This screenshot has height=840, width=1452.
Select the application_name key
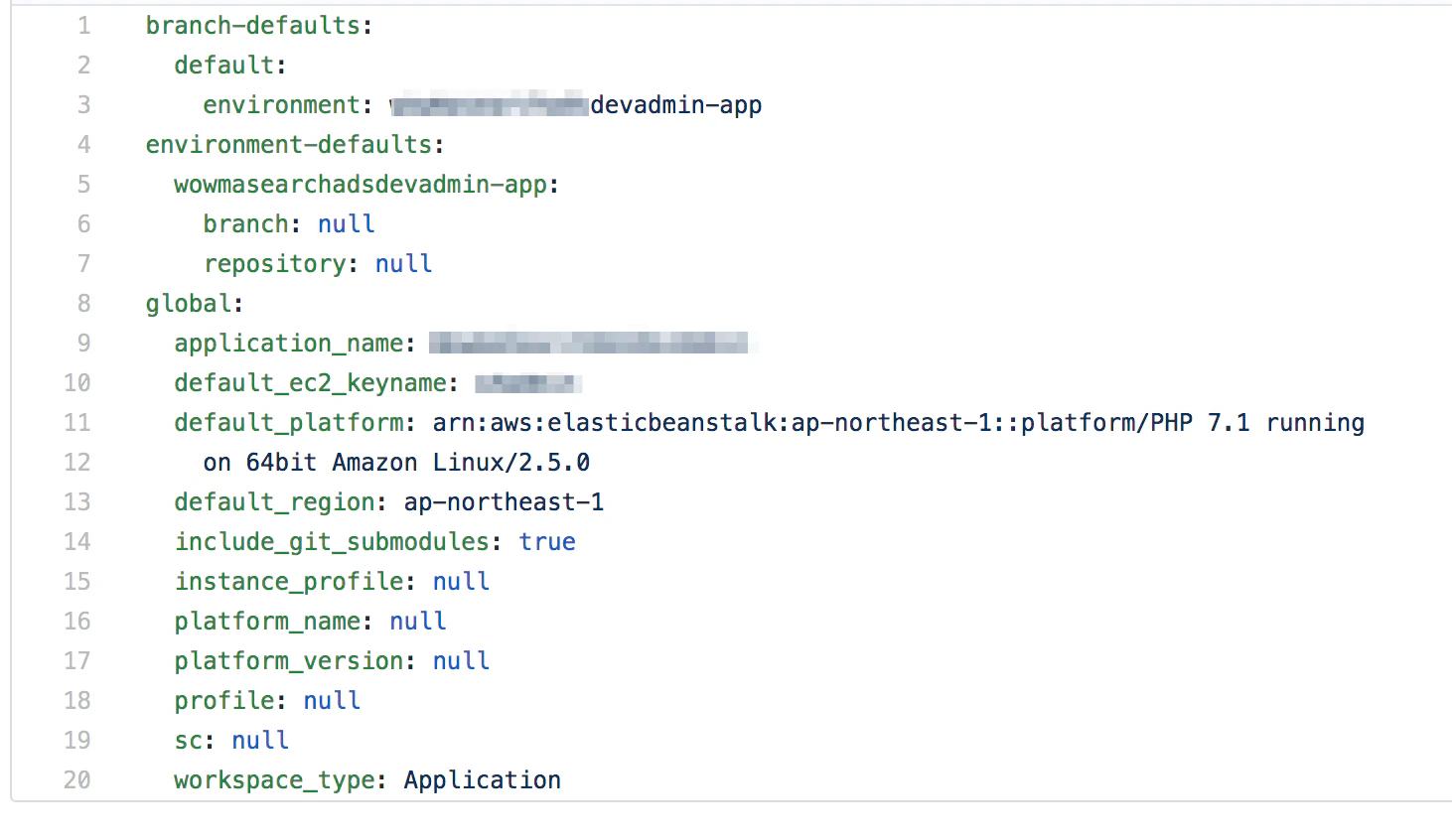coord(289,344)
